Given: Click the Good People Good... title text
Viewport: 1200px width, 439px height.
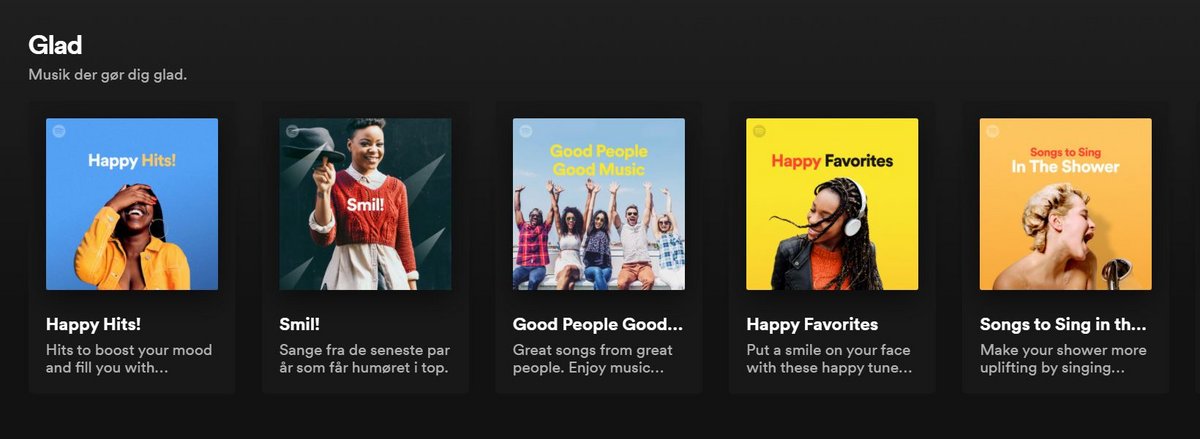Looking at the screenshot, I should [x=598, y=324].
